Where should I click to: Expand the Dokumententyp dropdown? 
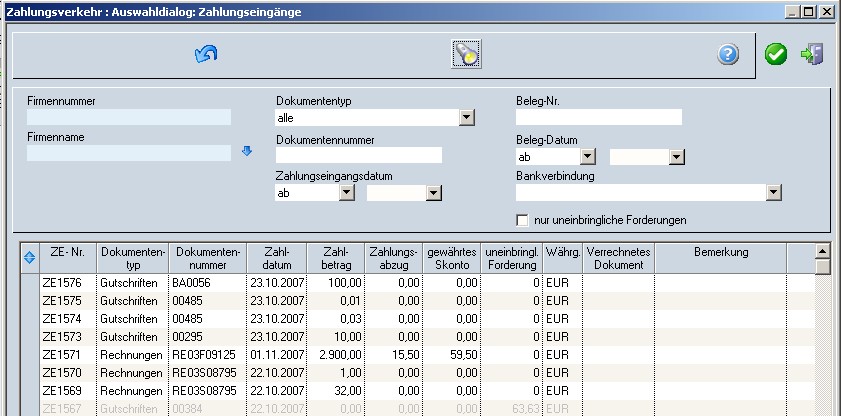click(466, 118)
